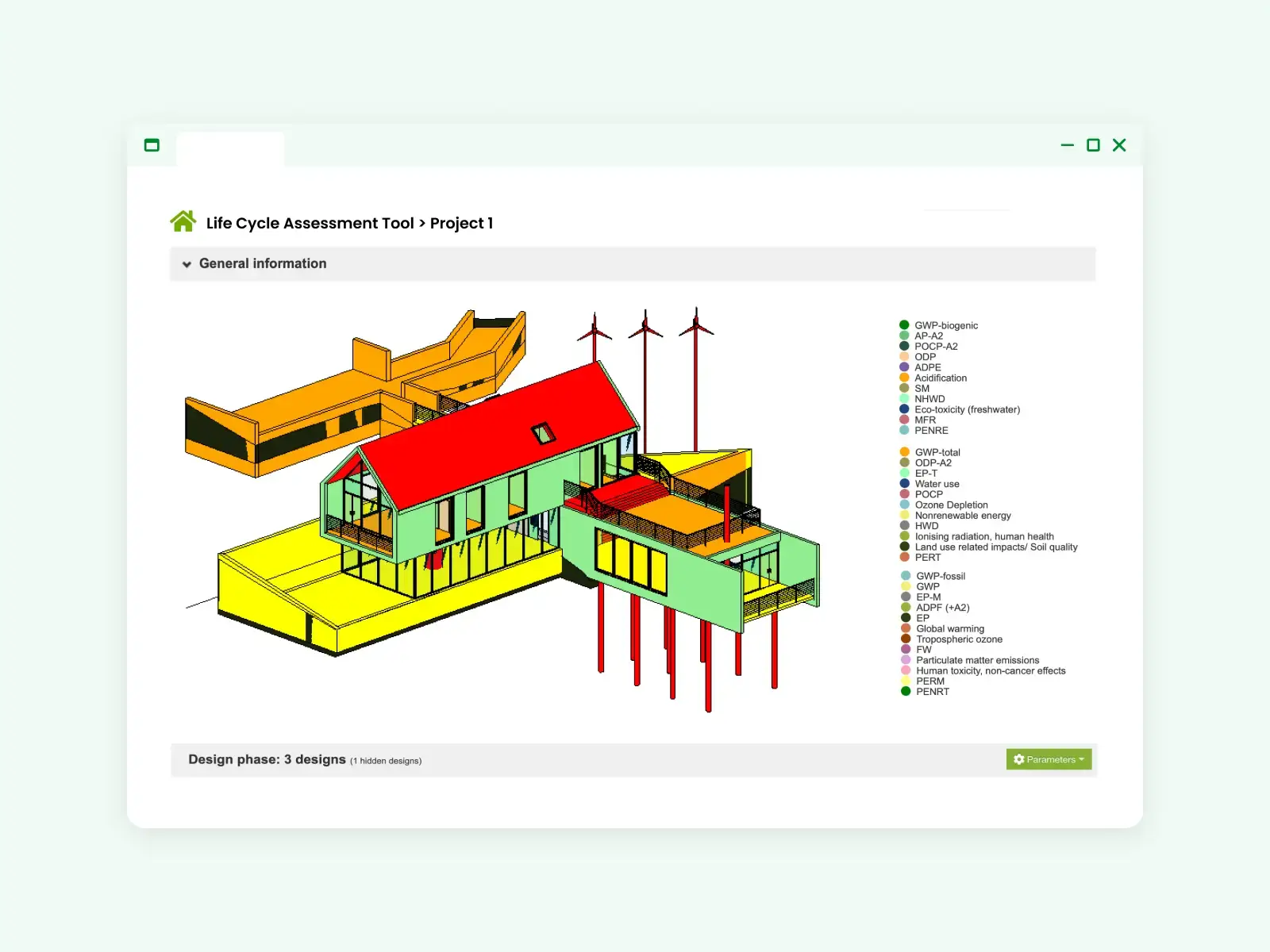Open the Parameters dropdown menu
Viewport: 1270px width, 952px height.
pos(1049,759)
